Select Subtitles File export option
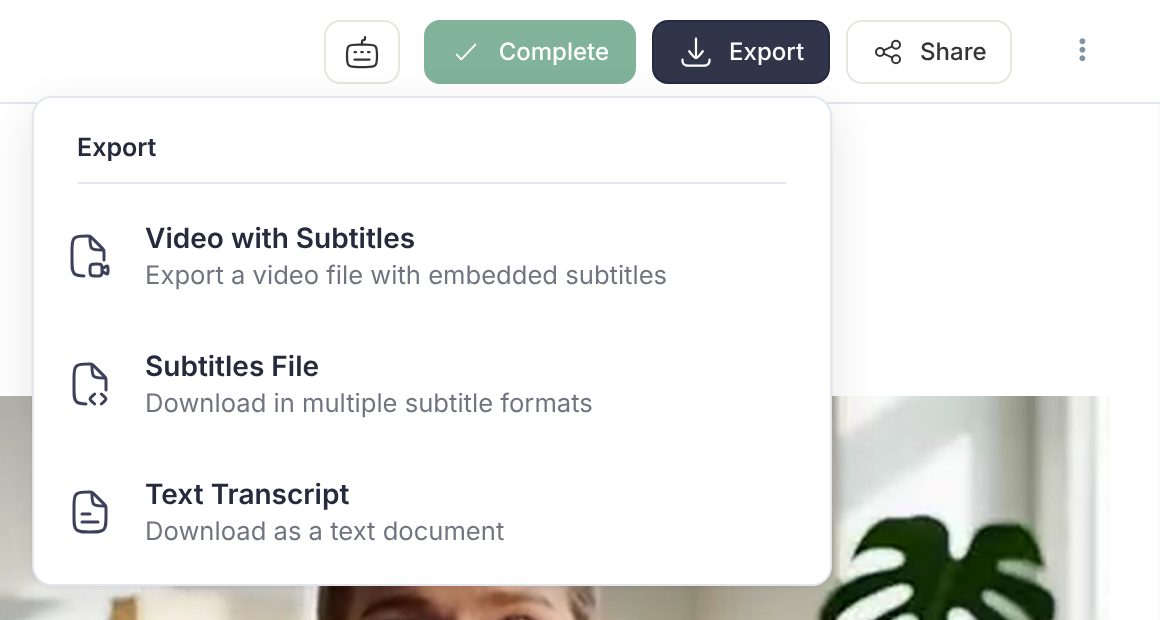Viewport: 1160px width, 620px height. [431, 384]
